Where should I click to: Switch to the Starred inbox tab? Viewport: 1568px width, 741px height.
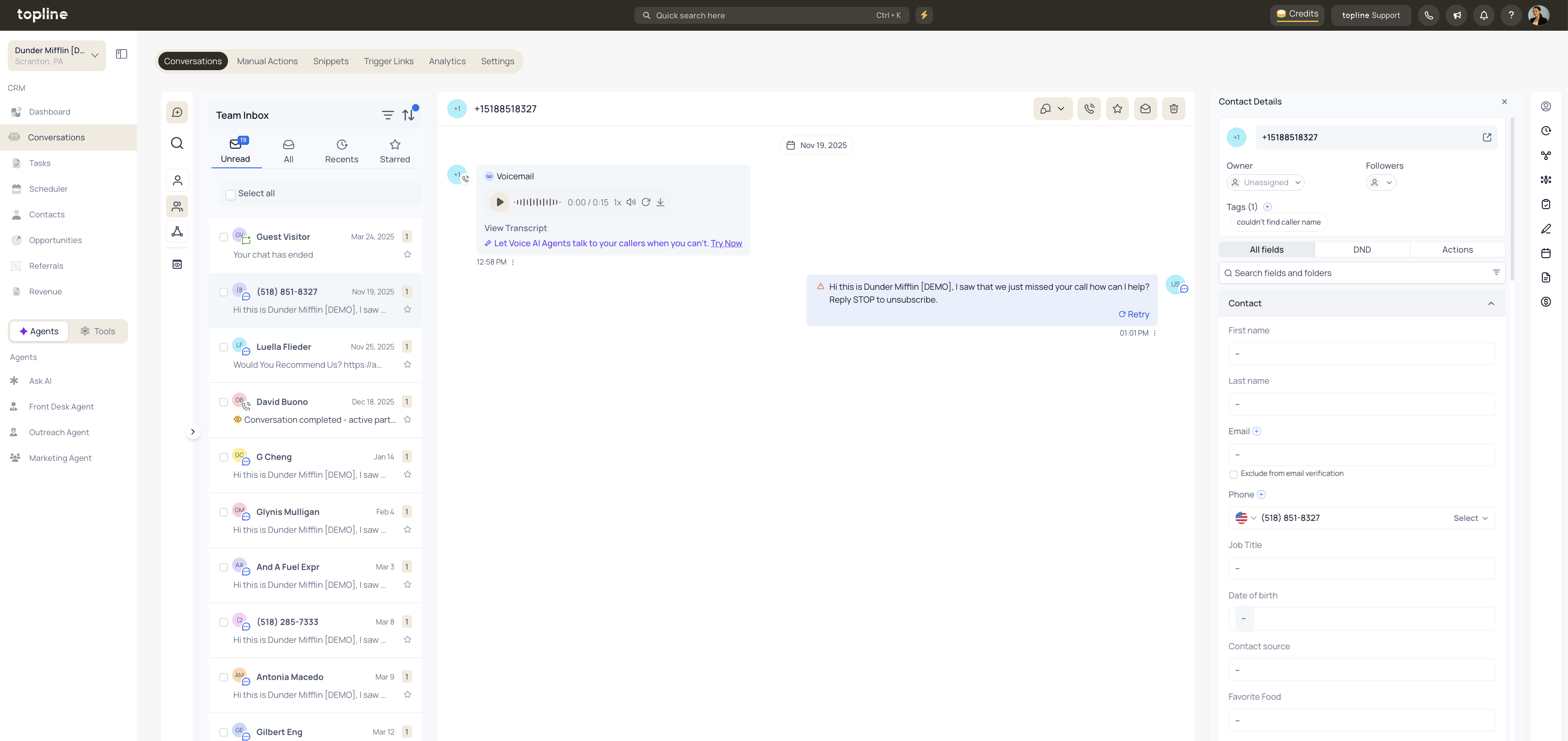point(395,150)
